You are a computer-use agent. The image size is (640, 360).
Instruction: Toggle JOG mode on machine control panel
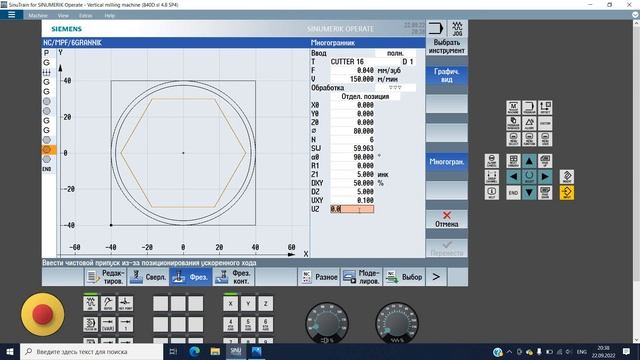coord(91,303)
